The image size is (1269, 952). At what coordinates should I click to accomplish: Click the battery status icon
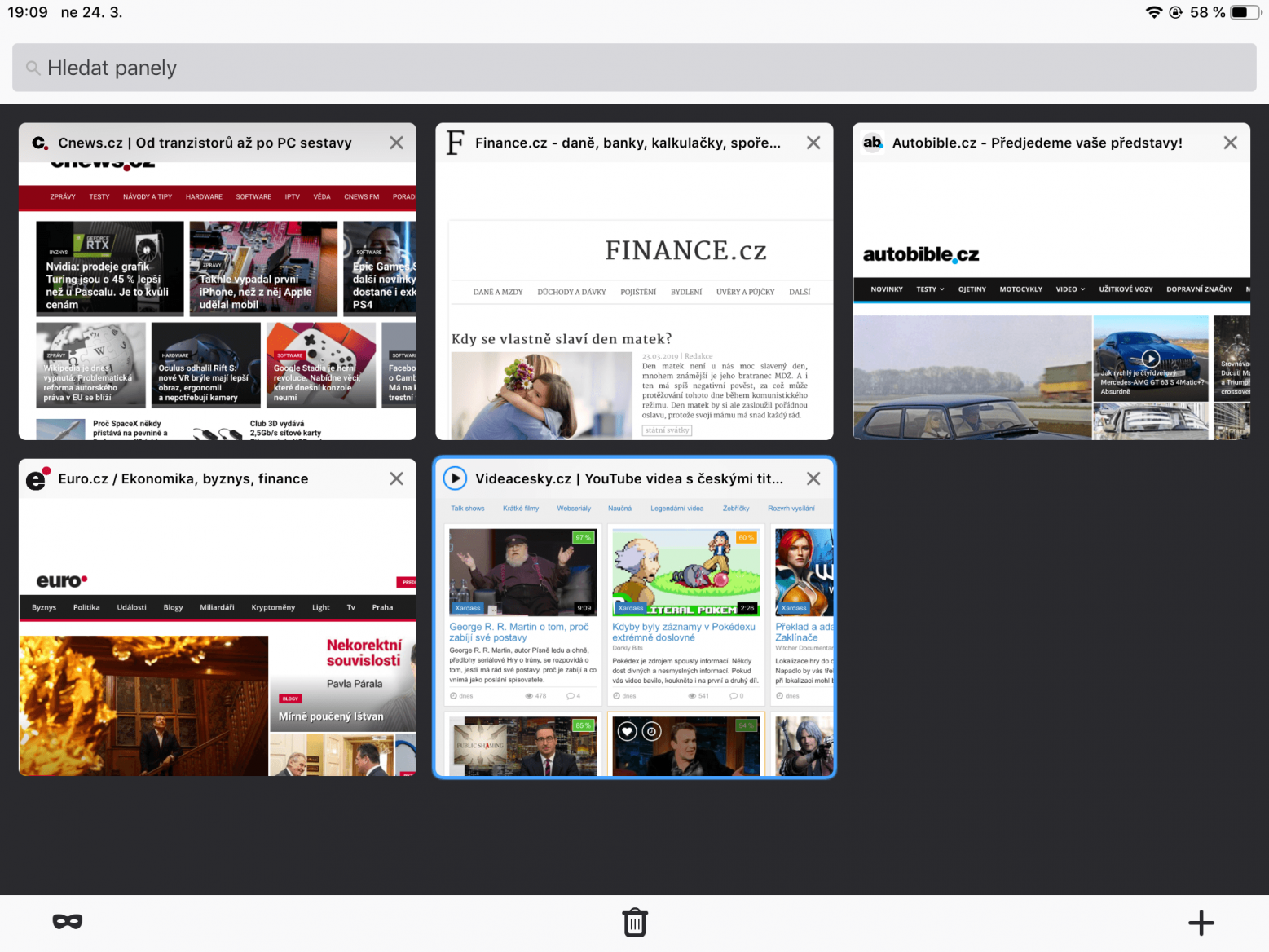1245,12
